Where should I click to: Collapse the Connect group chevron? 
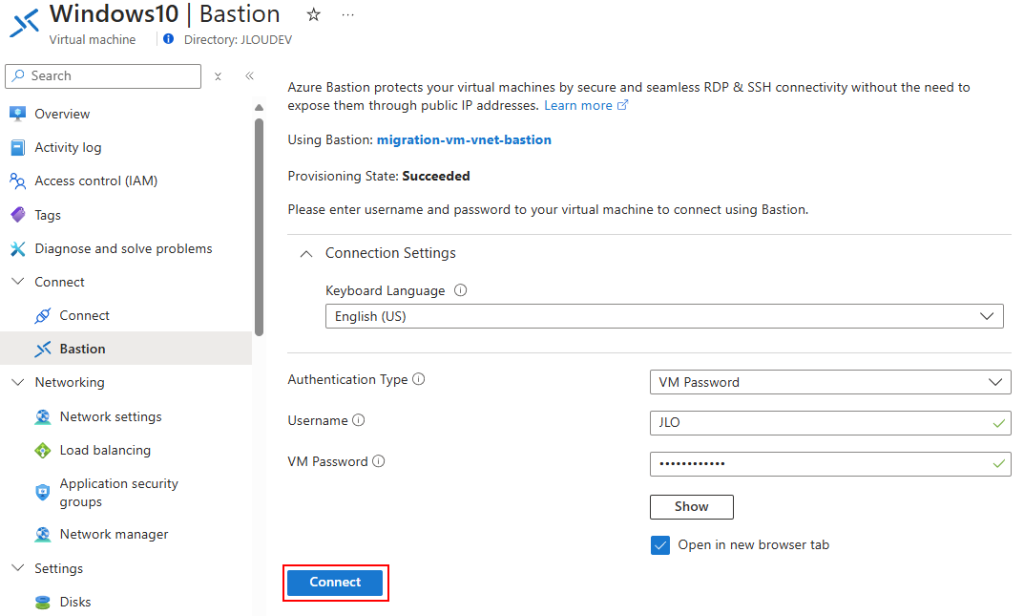[x=18, y=282]
